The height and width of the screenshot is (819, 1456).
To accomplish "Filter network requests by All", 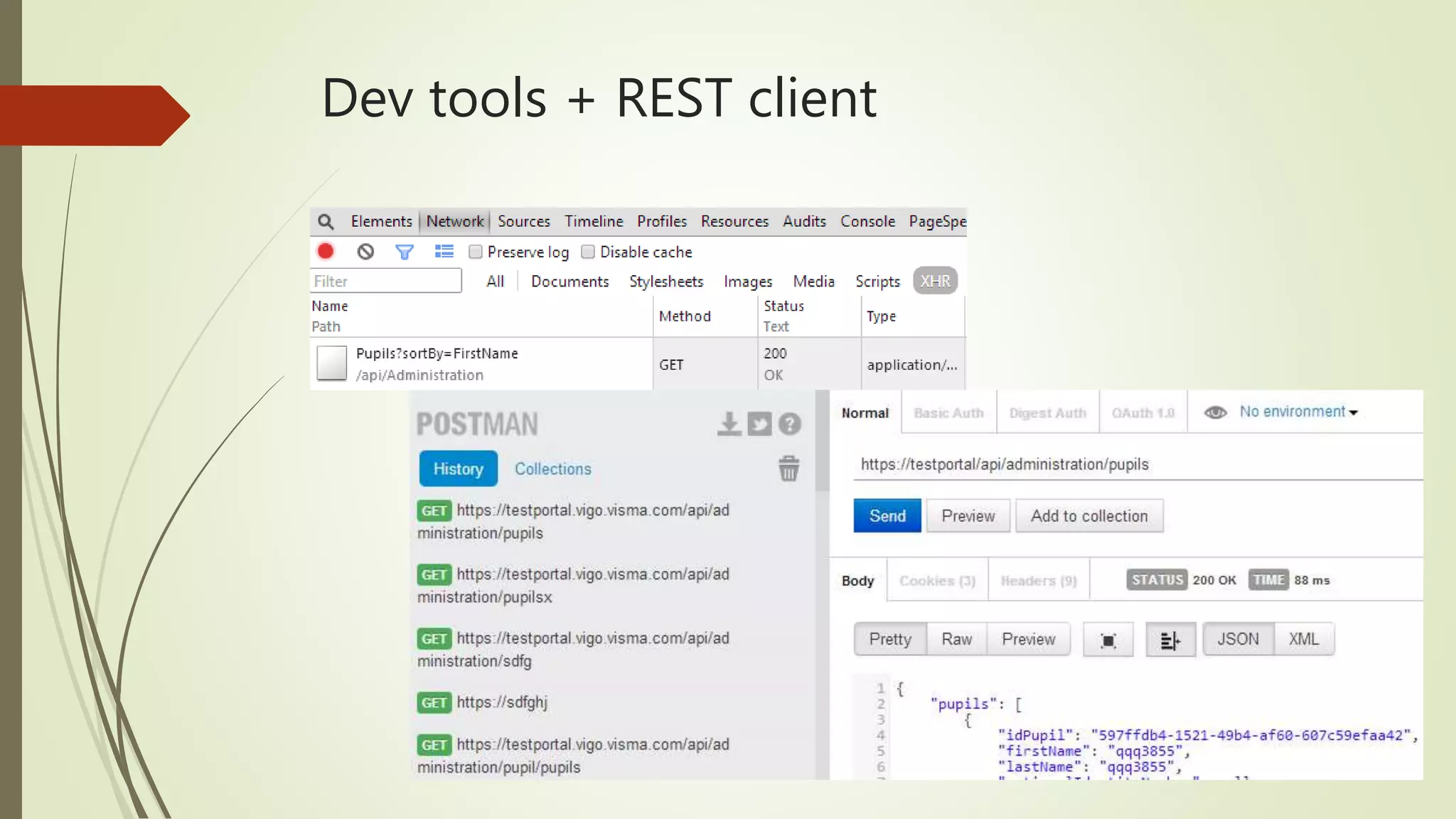I will click(x=495, y=282).
